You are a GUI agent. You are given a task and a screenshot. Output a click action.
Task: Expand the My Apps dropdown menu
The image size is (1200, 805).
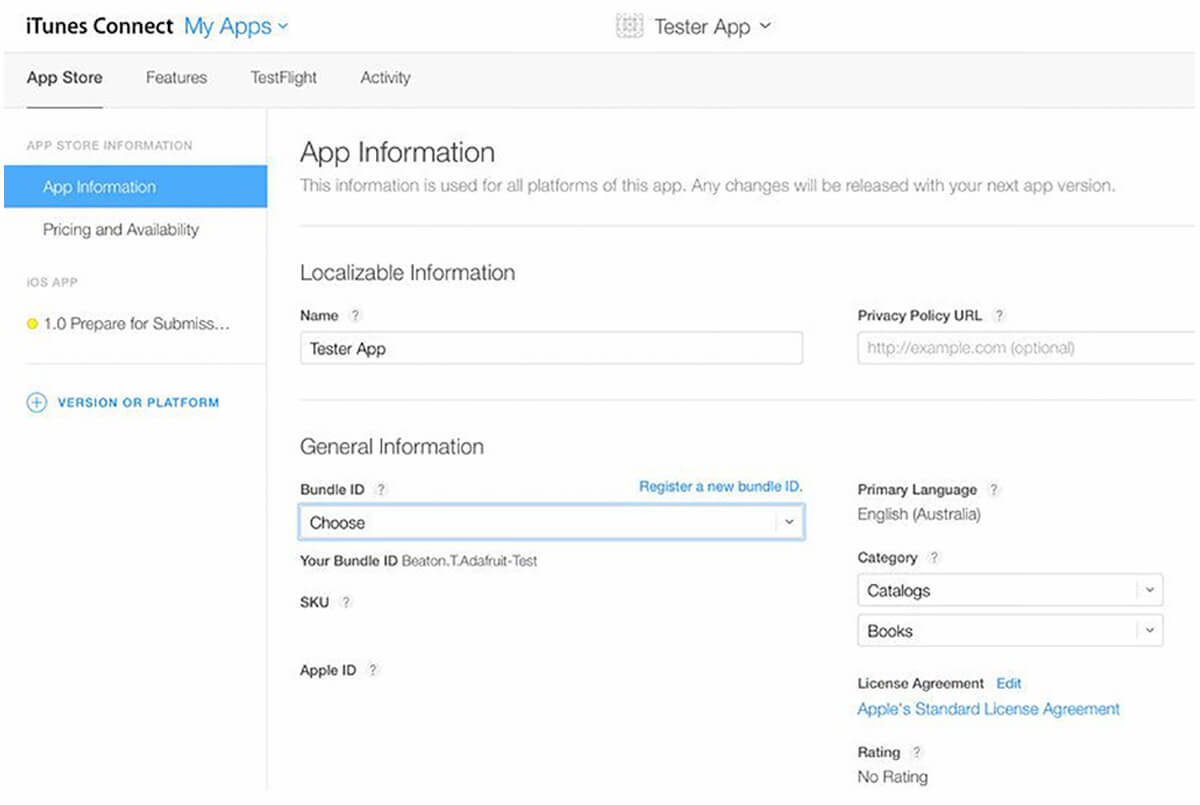coord(236,27)
